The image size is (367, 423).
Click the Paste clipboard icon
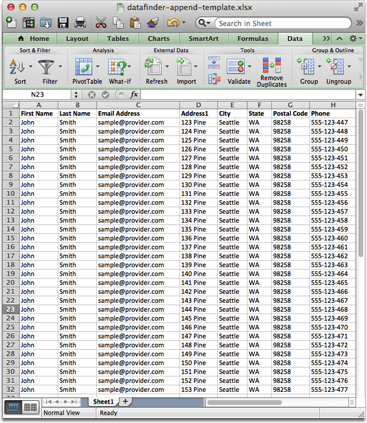(135, 23)
